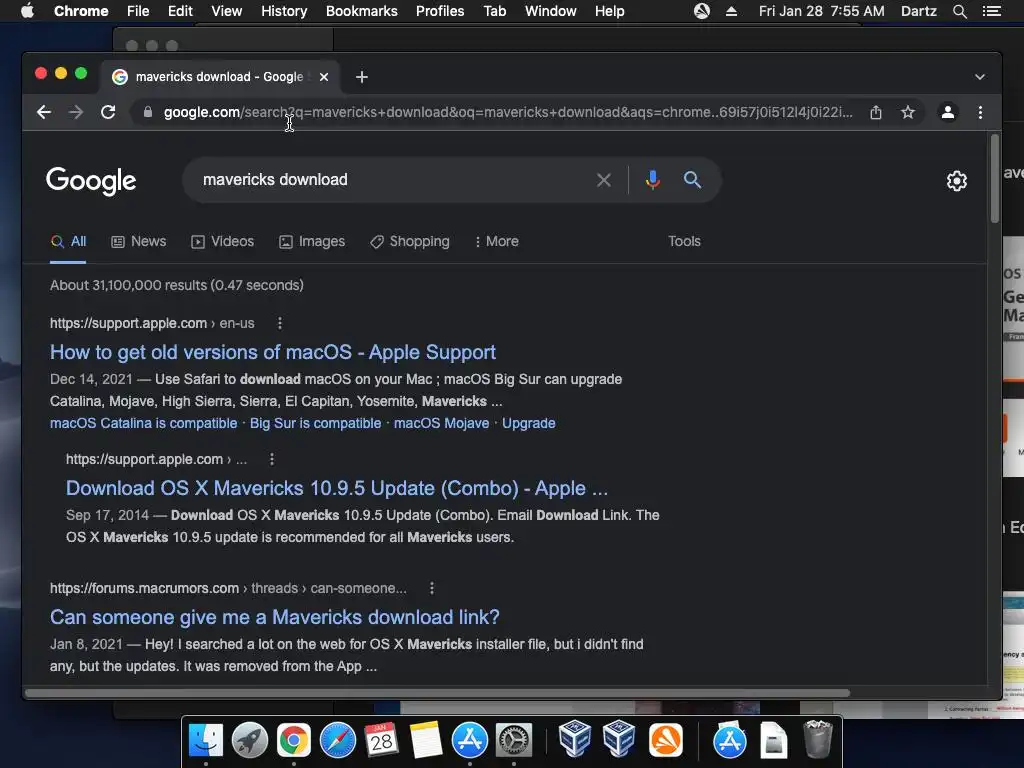Open options menu beside support.apple.com en-us result
This screenshot has height=768, width=1024.
[280, 323]
